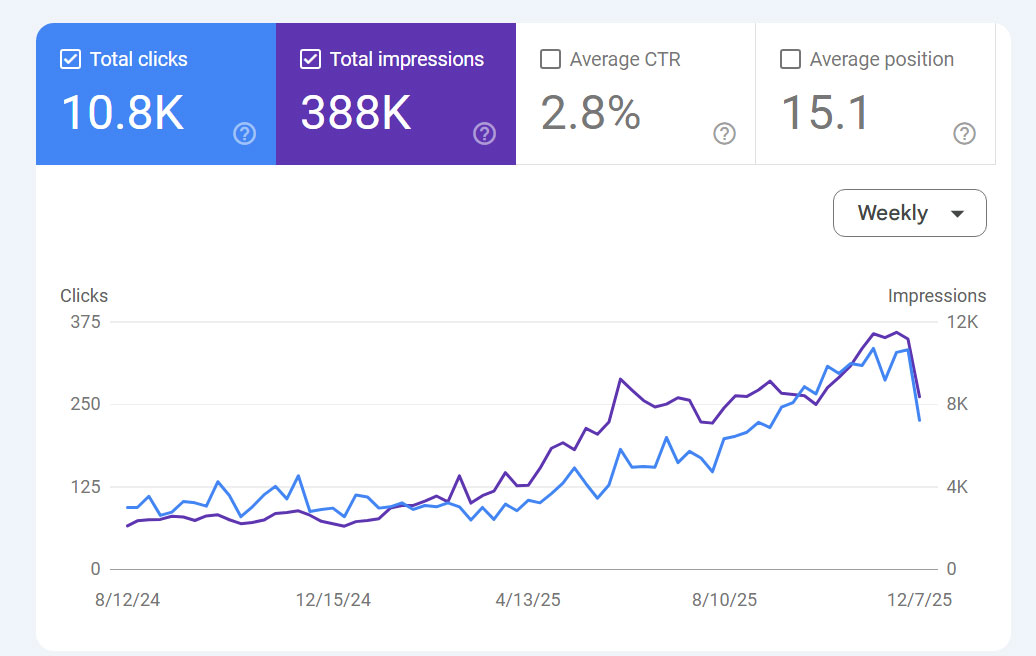
Task: Expand the Weekly selector to change to Daily
Action: pos(909,213)
